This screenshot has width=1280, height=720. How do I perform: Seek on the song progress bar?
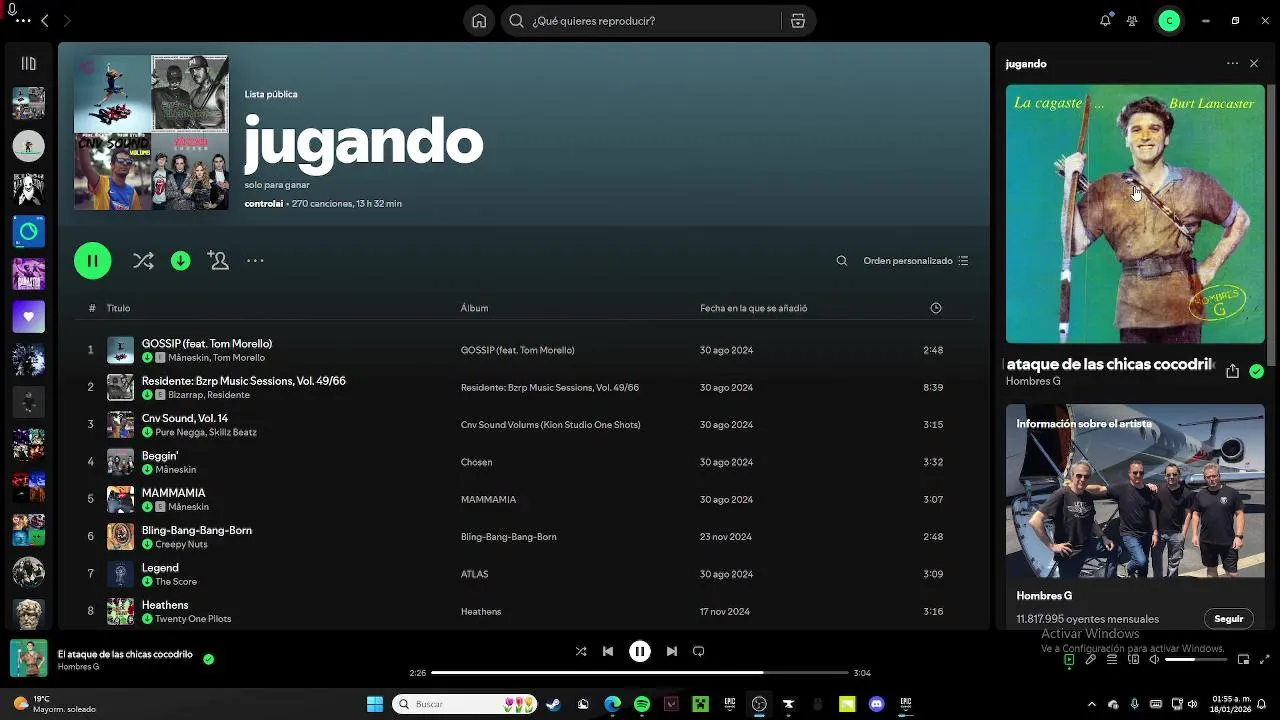click(640, 673)
